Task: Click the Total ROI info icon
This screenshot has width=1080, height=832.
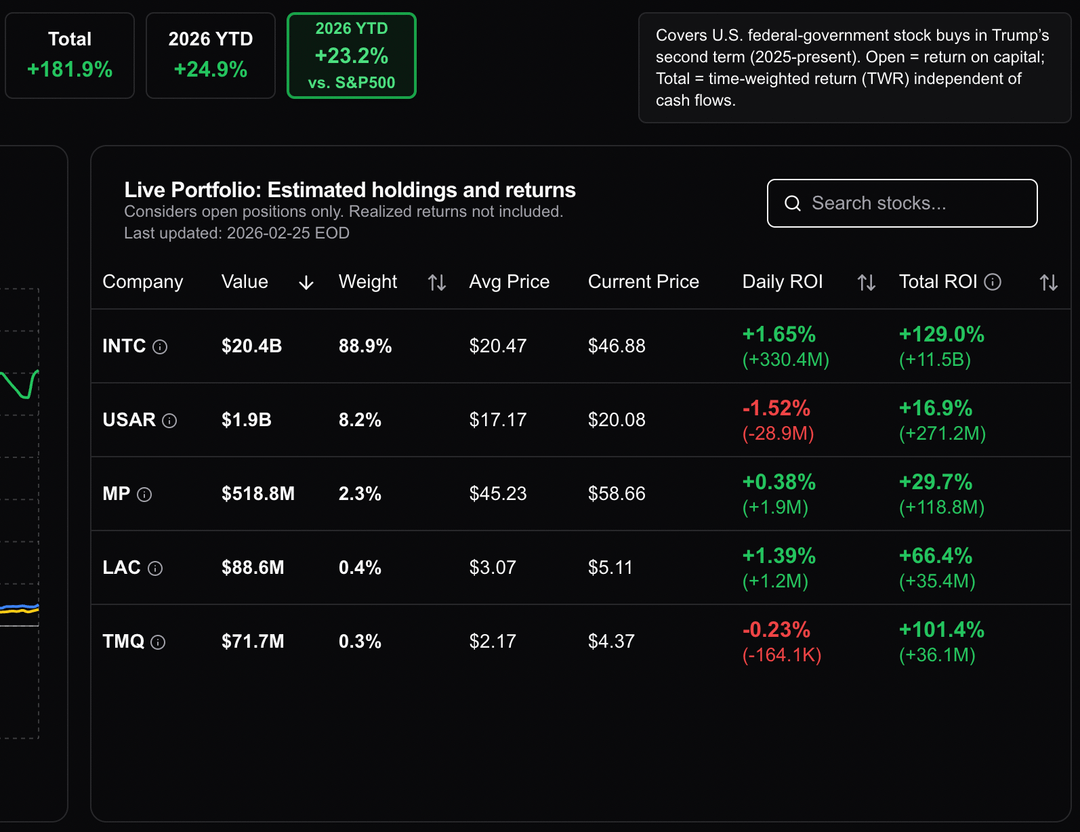Action: coord(992,283)
